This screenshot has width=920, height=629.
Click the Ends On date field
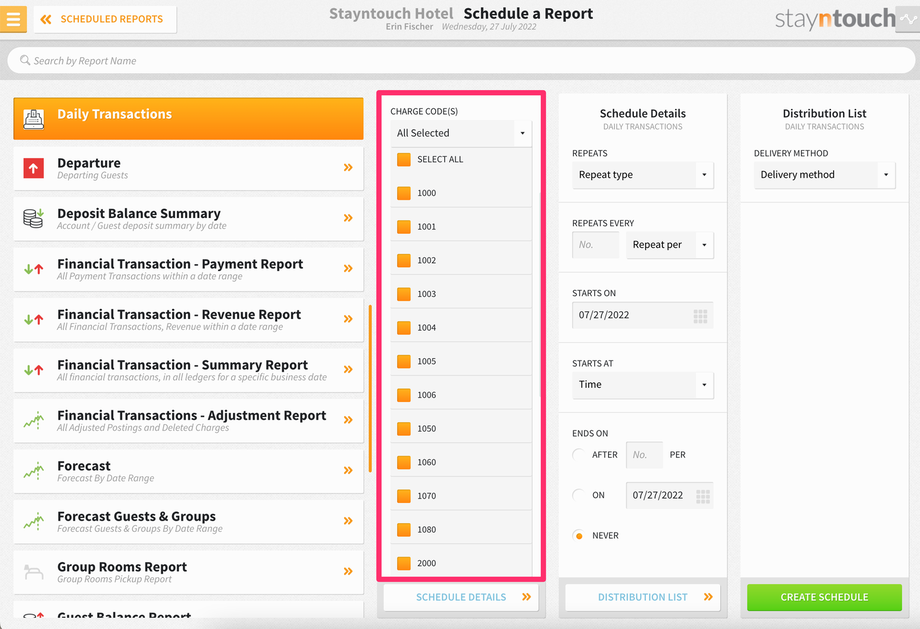pos(669,495)
